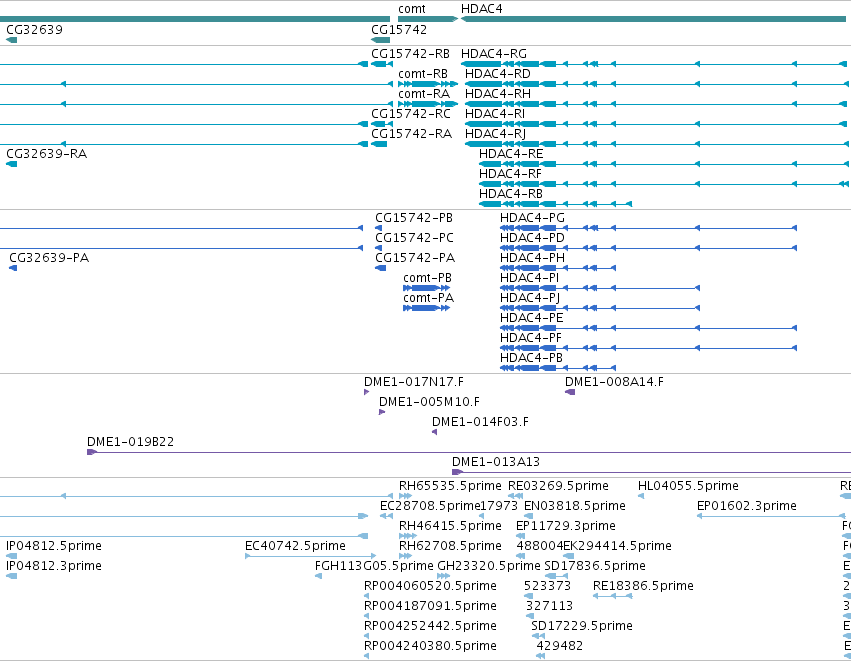This screenshot has height=661, width=851.
Task: Click EST label RE18386.5prime
Action: 643,587
